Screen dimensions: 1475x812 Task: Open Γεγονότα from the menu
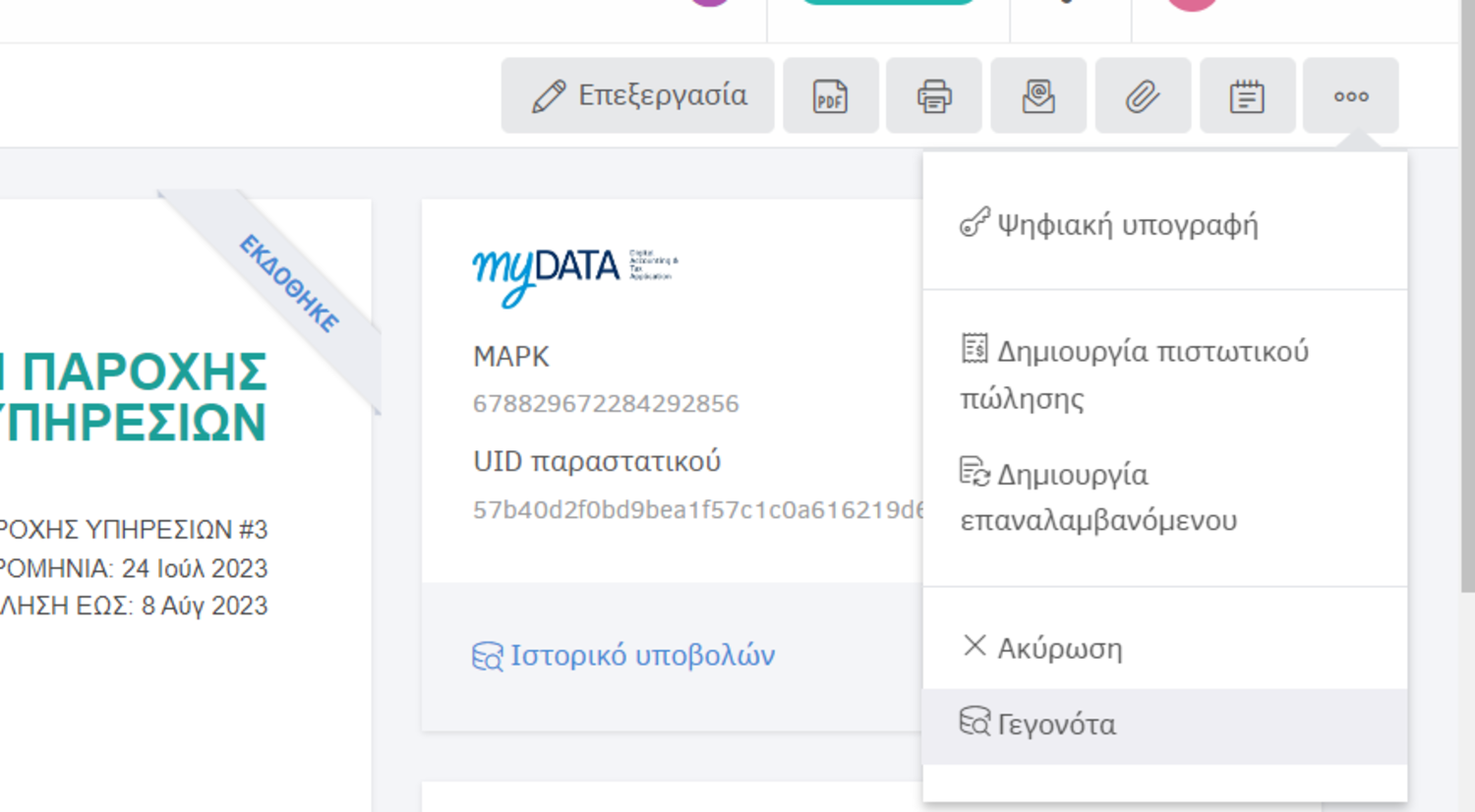pos(1164,725)
